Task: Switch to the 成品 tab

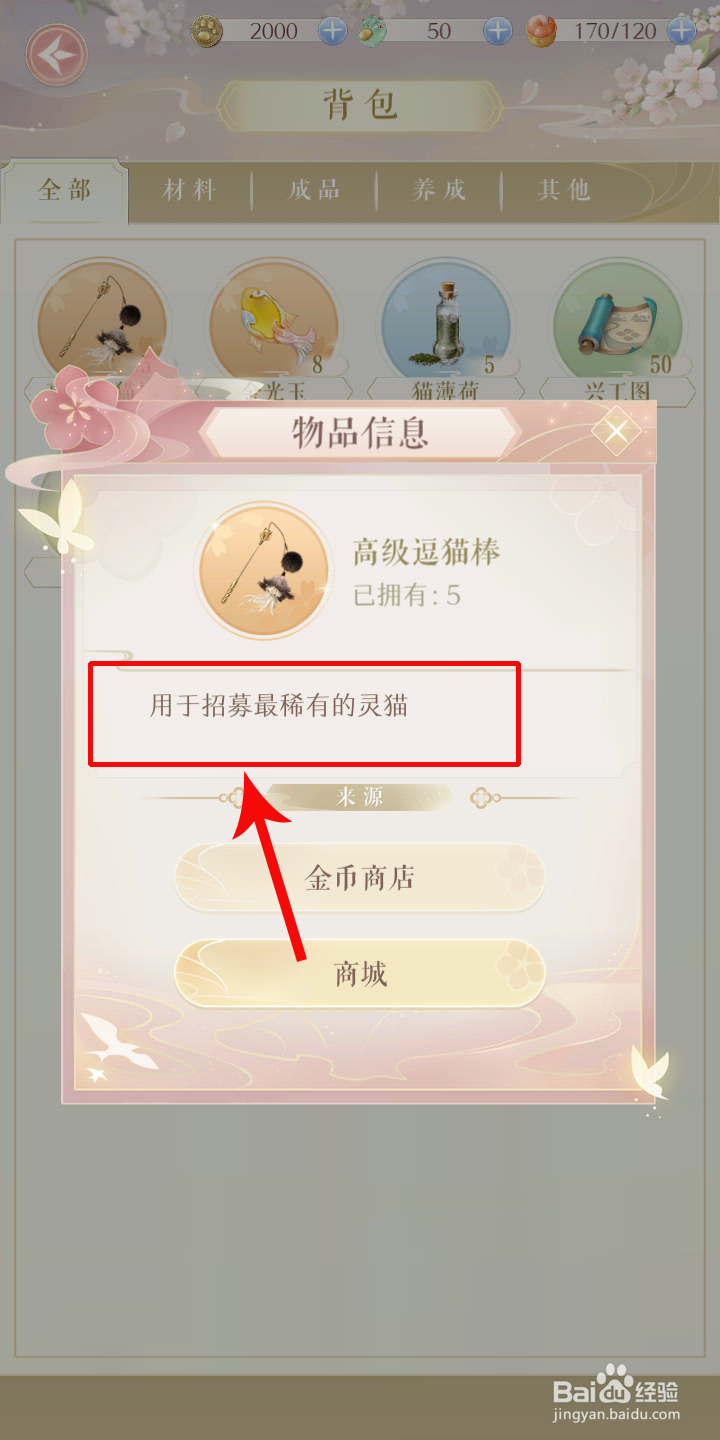Action: (315, 190)
